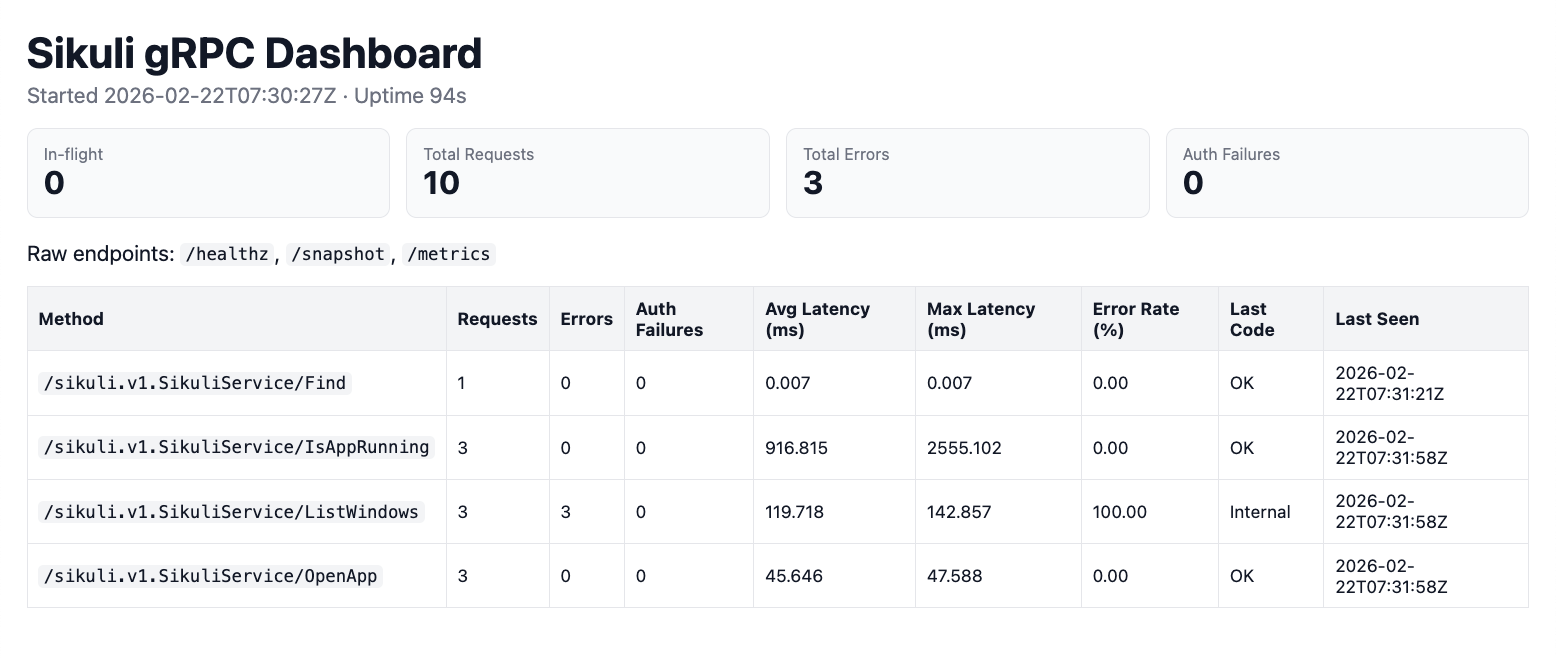Select the IsAppRunning method name
Viewport: 1556px width, 658px height.
pyautogui.click(x=236, y=447)
